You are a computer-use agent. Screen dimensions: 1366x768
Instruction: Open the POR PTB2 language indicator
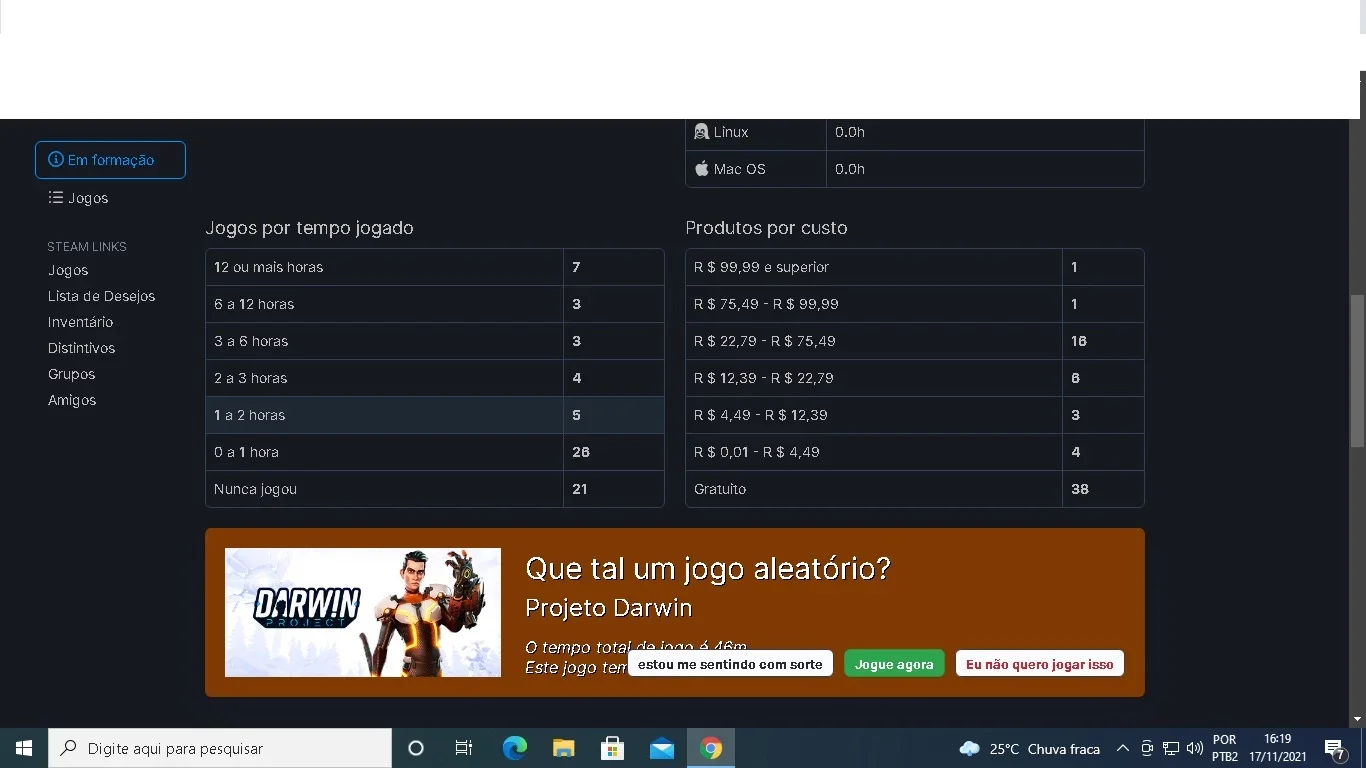tap(1225, 748)
